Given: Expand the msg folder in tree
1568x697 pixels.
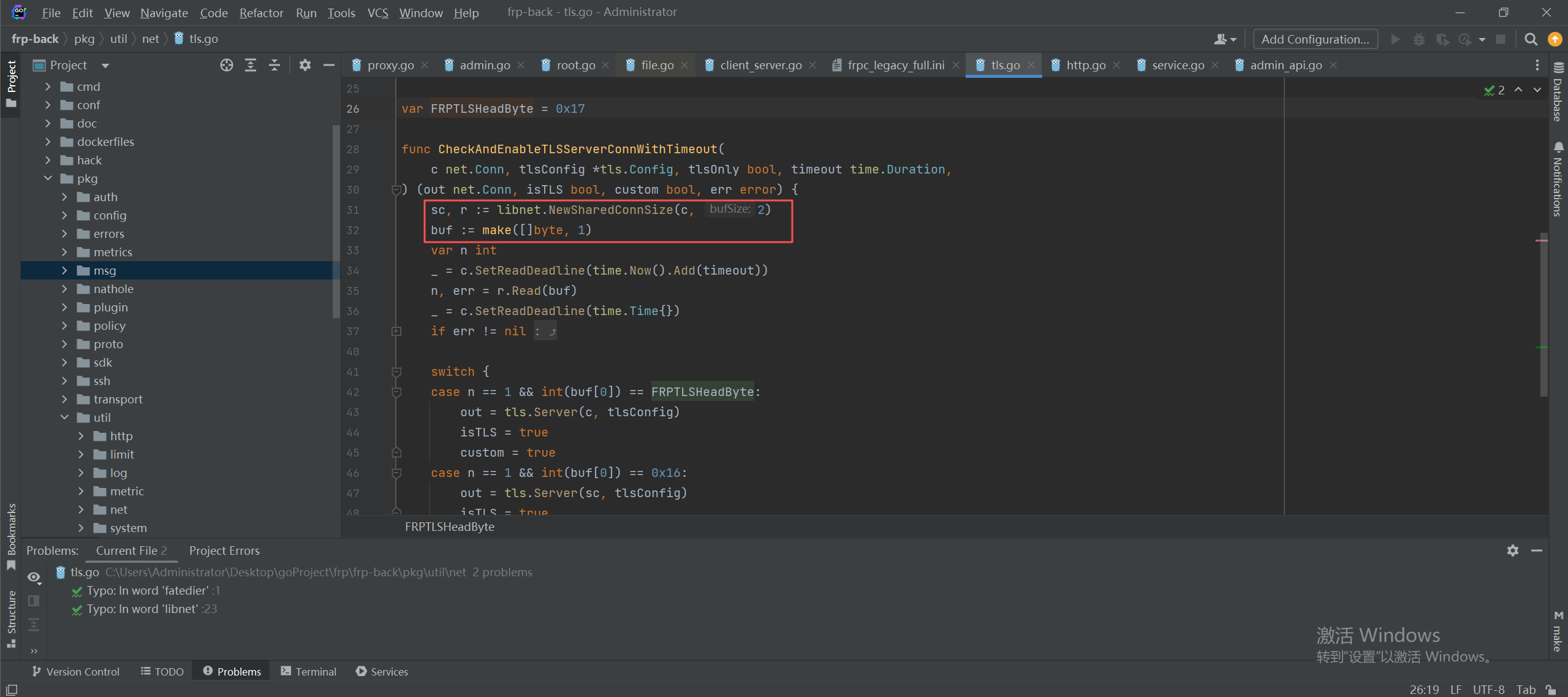Looking at the screenshot, I should 64,270.
